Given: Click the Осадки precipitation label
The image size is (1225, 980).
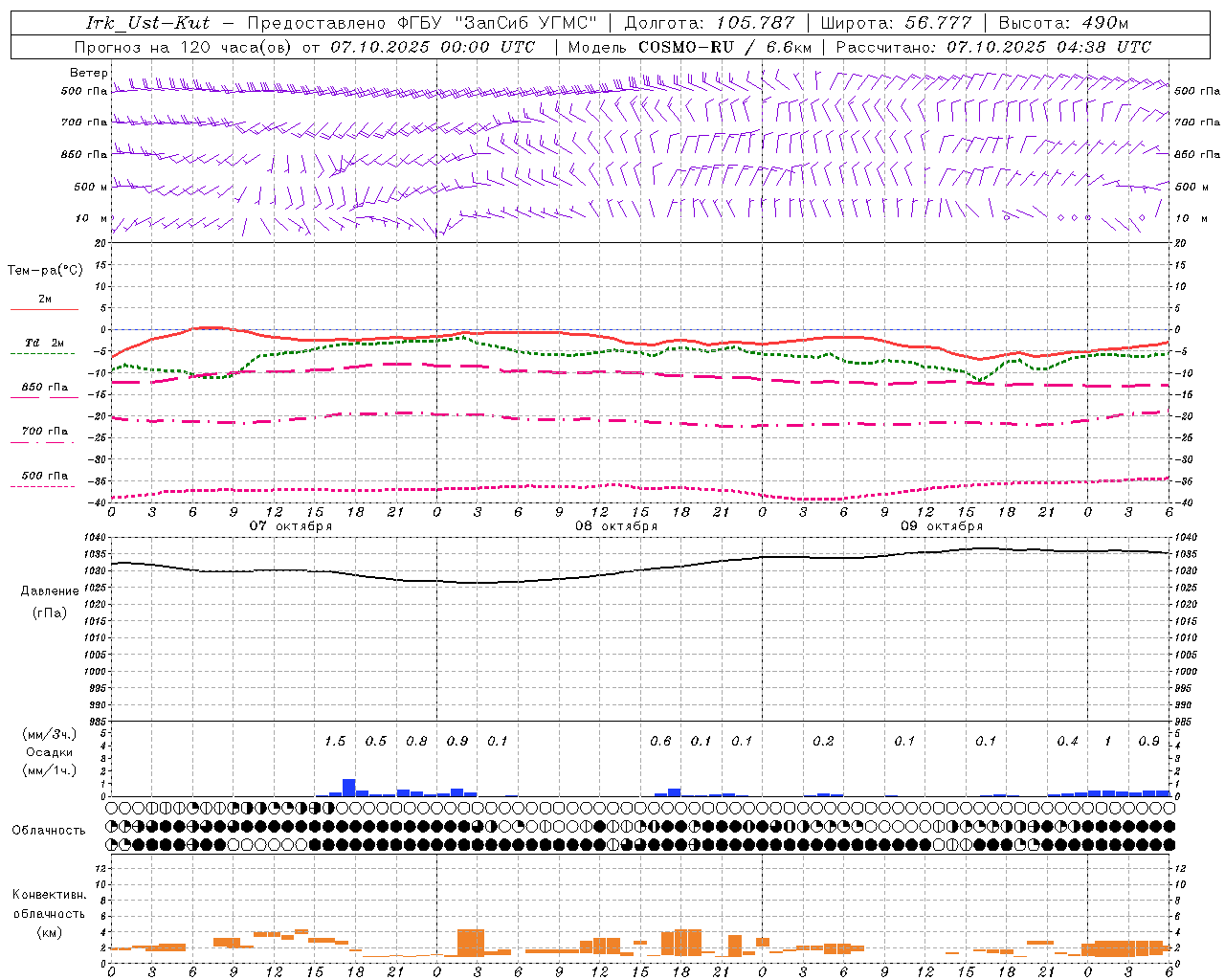Looking at the screenshot, I should 50,752.
